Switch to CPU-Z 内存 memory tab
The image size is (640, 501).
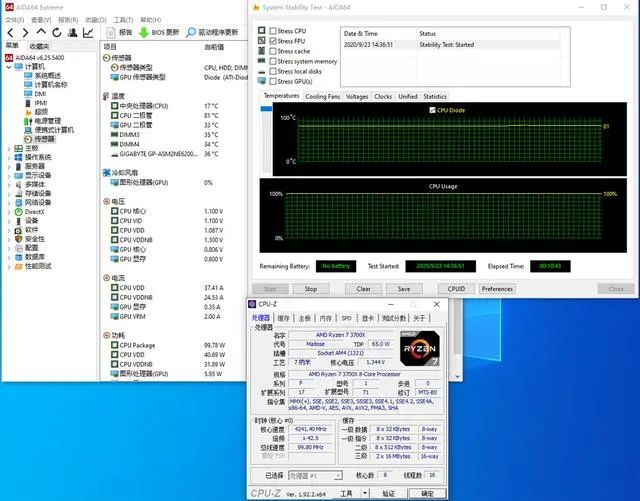click(x=325, y=318)
